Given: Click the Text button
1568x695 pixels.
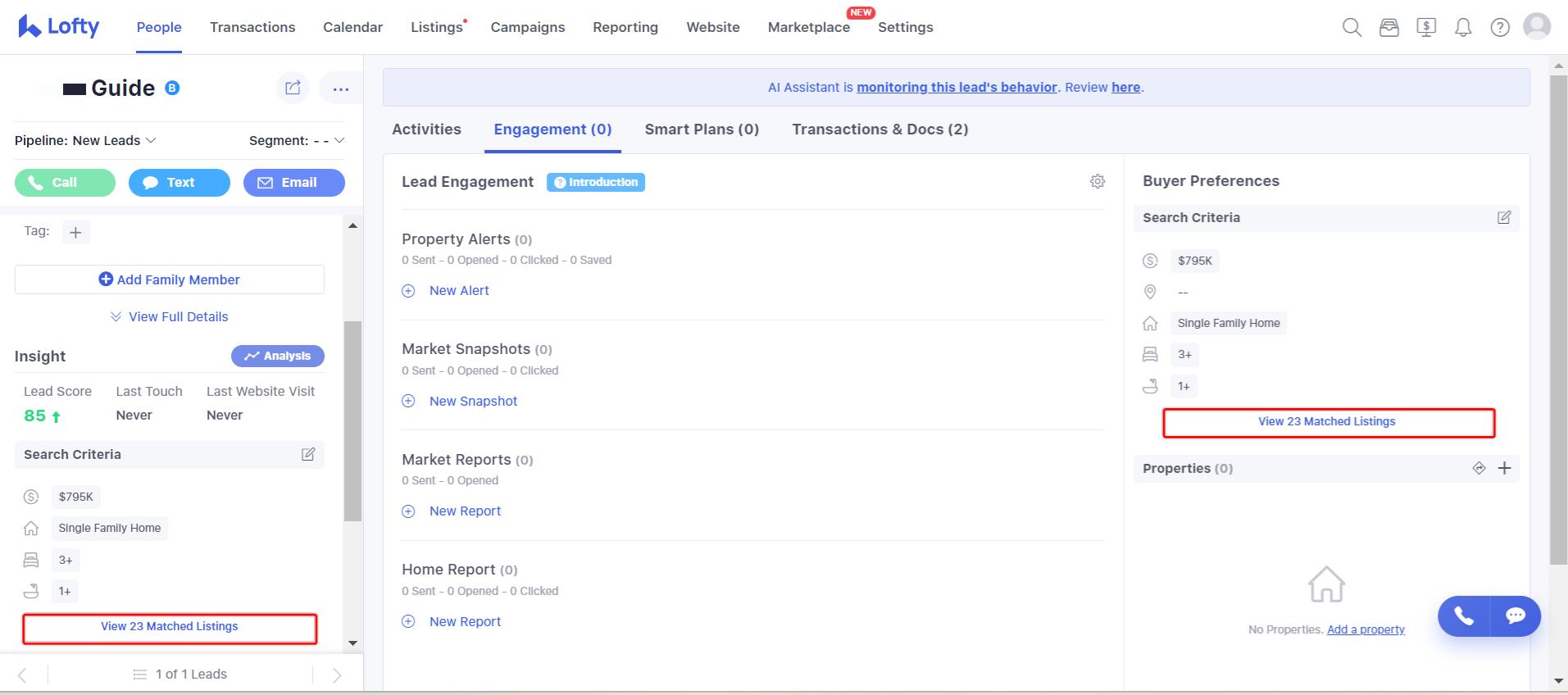Looking at the screenshot, I should pos(180,183).
